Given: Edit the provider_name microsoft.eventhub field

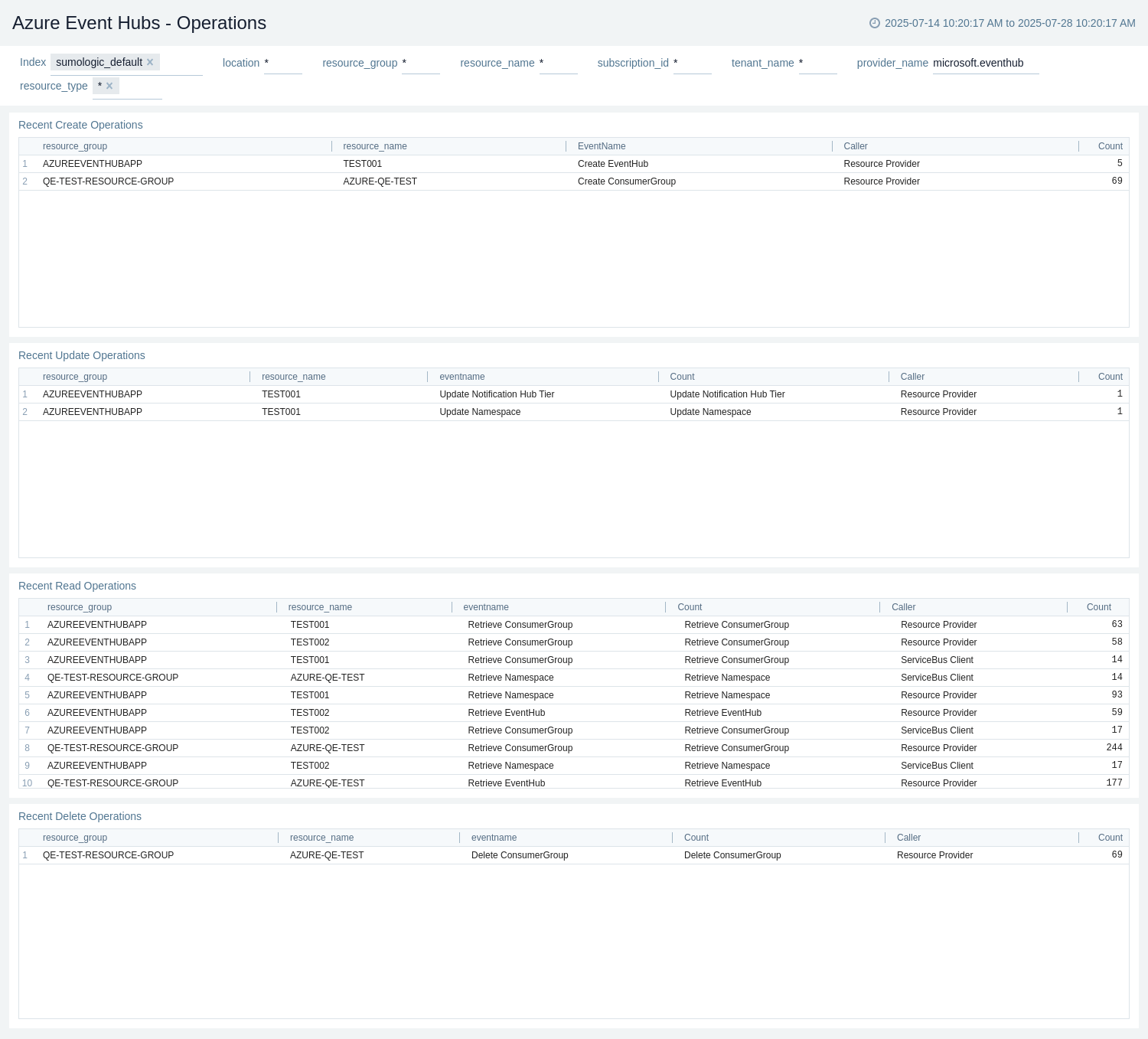Looking at the screenshot, I should coord(986,63).
